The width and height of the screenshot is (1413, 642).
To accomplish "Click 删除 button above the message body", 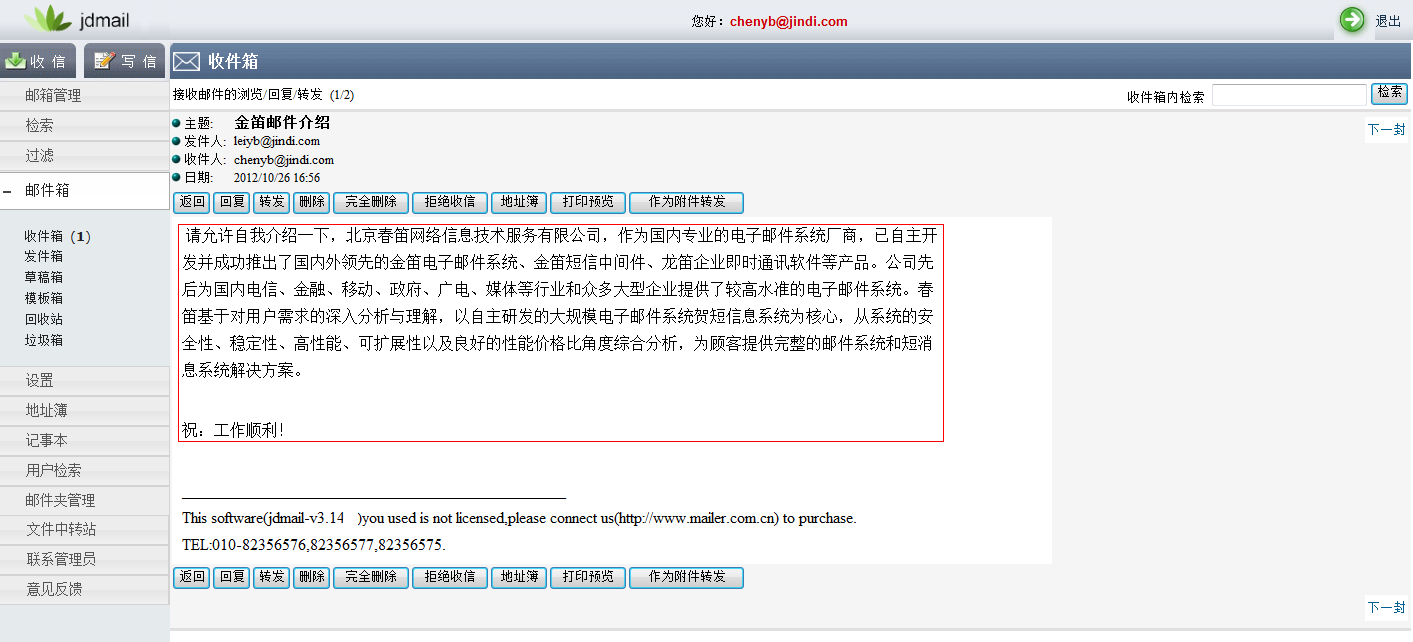I will [312, 202].
